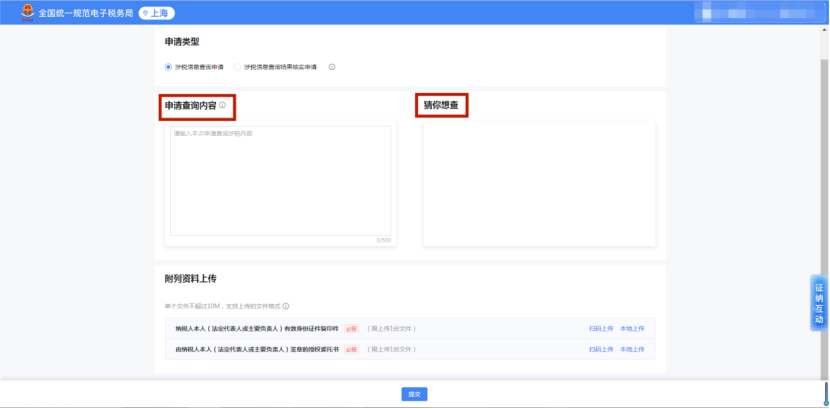Open the 征纳互动 floating side widget

[818, 302]
